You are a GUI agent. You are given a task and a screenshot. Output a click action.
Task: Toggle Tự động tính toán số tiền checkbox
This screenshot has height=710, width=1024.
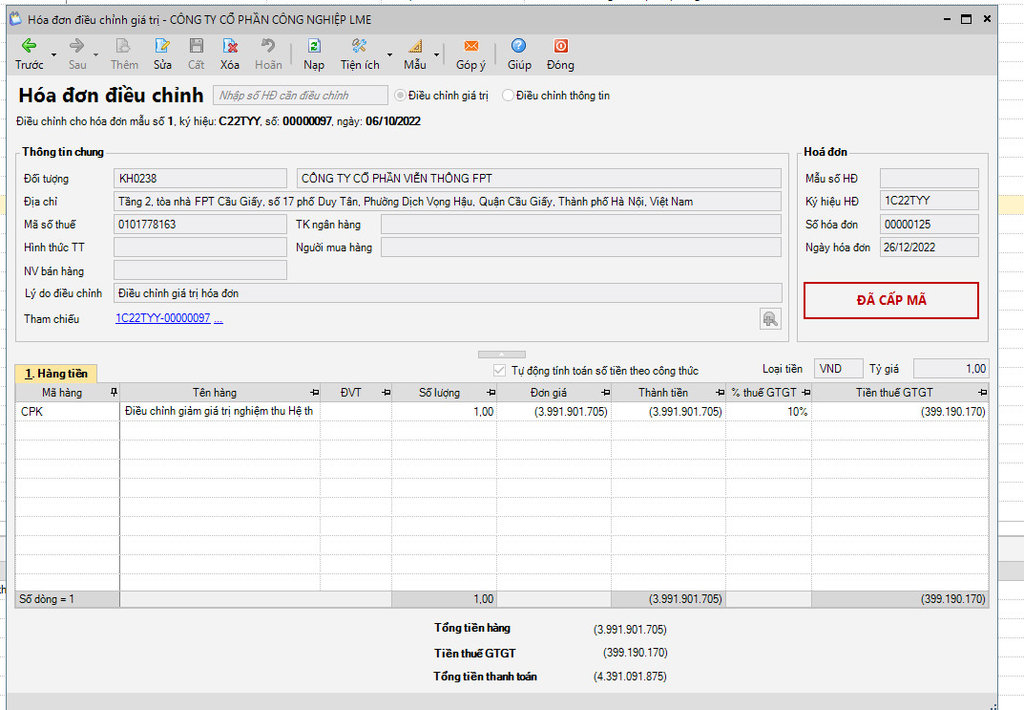500,370
